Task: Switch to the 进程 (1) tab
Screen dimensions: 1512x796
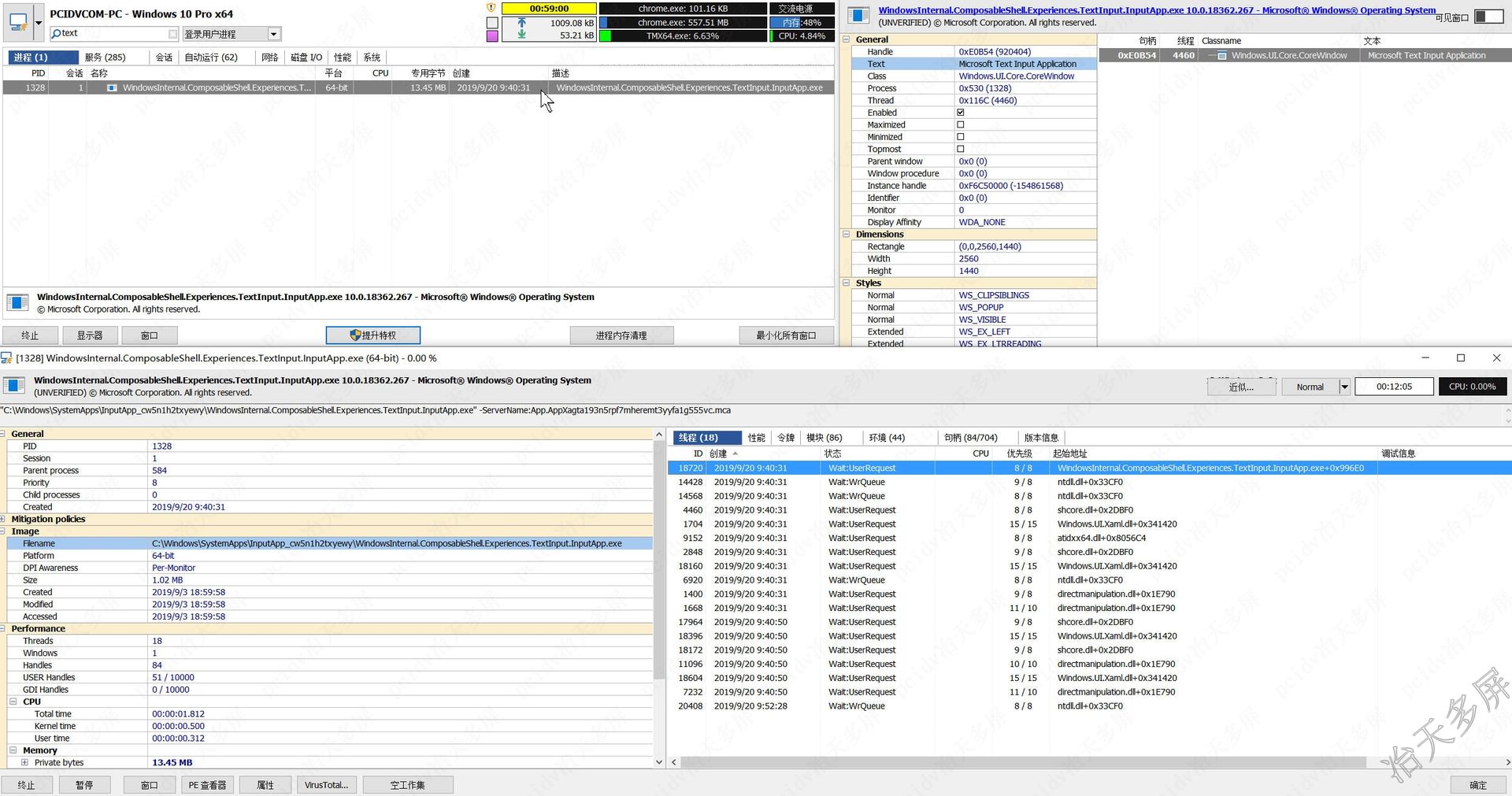Action: coord(43,57)
